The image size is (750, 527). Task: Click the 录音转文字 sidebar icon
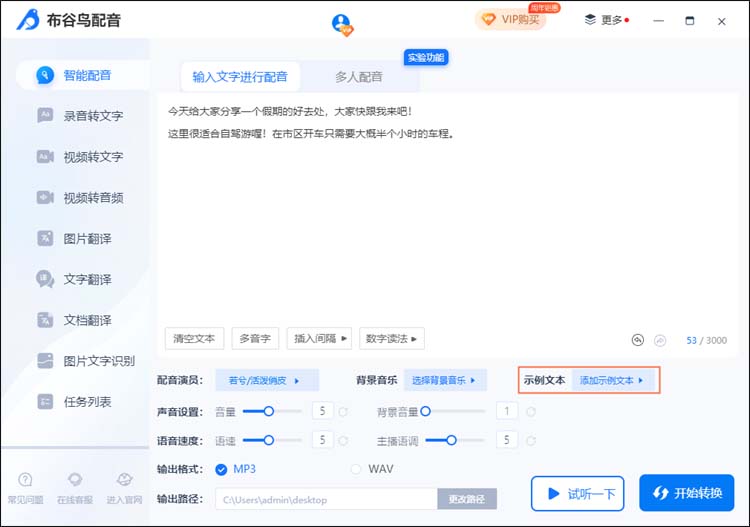(45, 115)
